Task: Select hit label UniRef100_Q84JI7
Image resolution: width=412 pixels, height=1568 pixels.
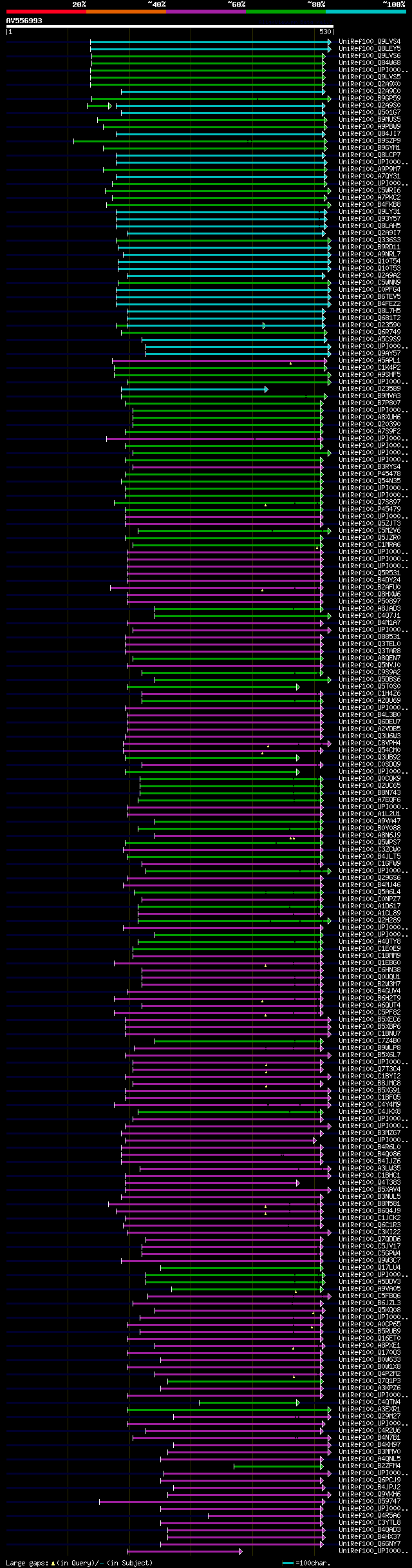Action: 370,133
